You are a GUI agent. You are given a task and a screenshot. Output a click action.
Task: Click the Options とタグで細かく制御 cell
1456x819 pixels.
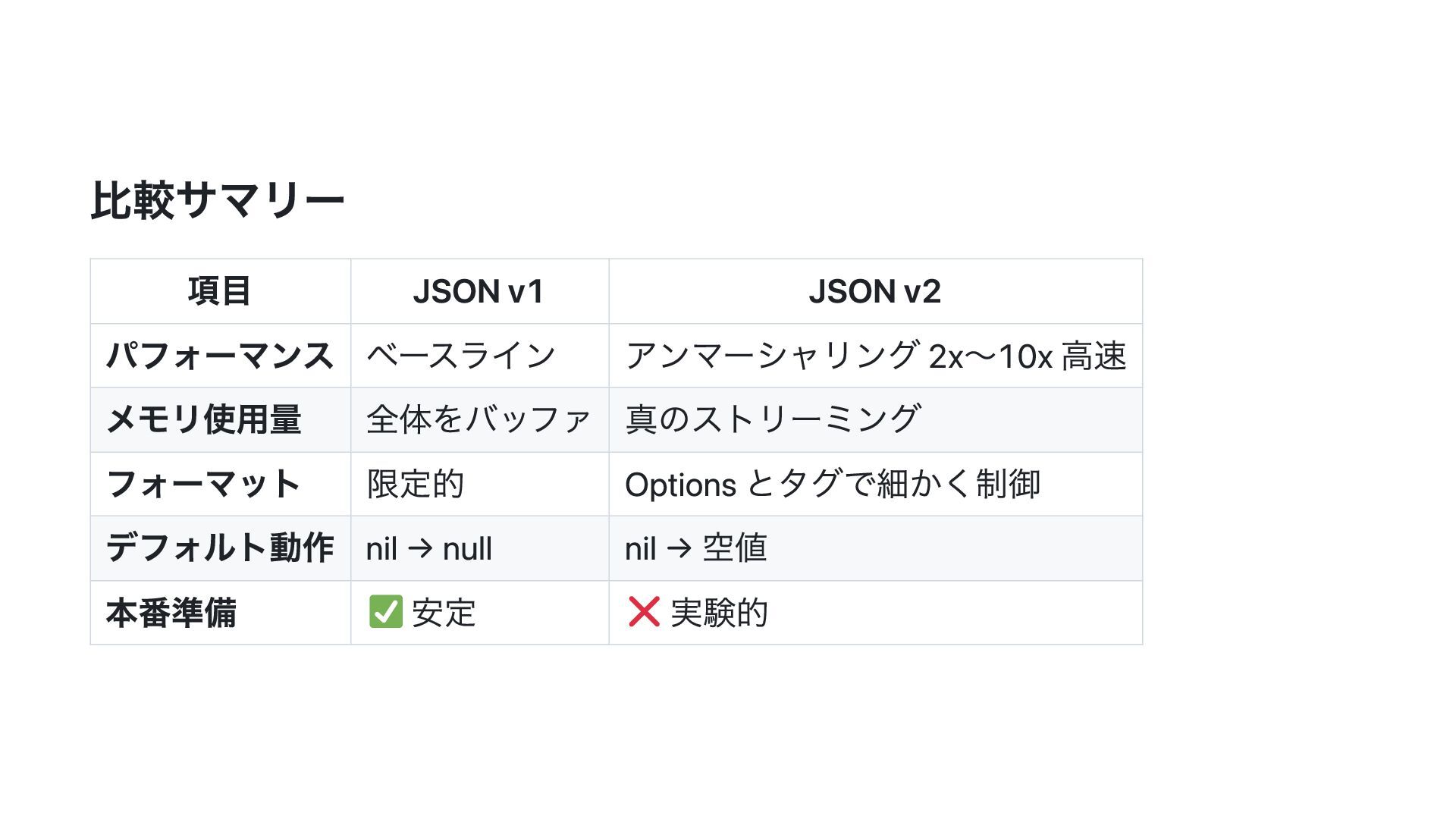pos(875,485)
